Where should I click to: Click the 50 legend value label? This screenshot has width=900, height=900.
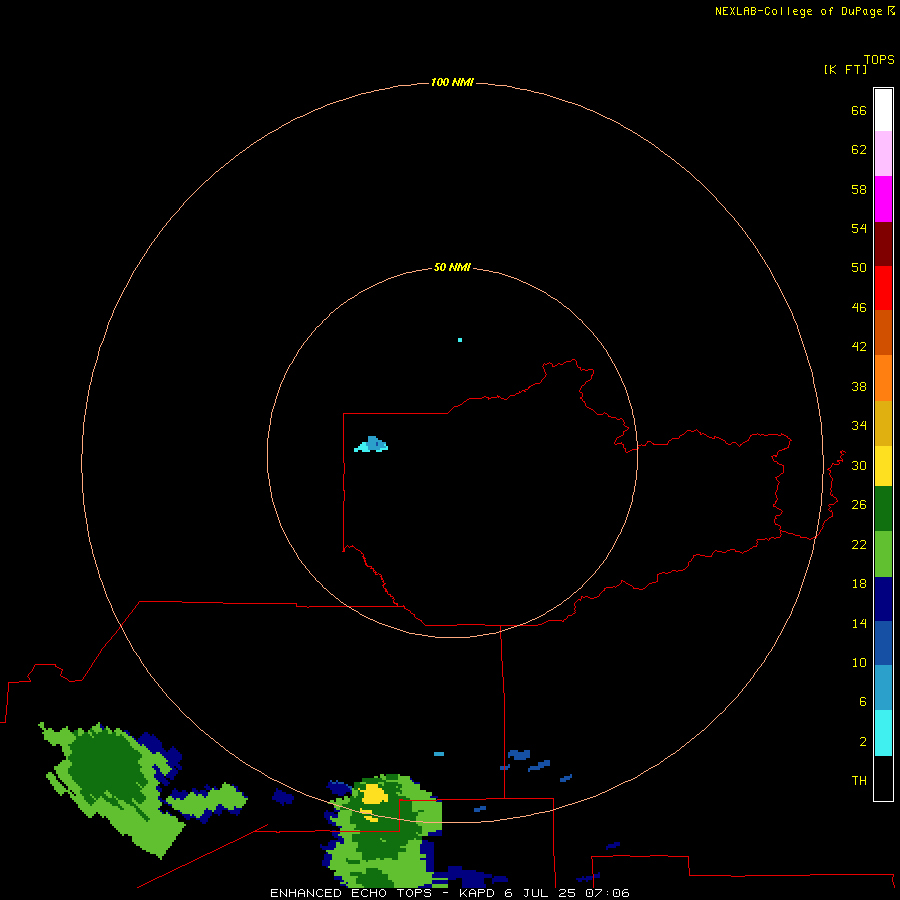click(x=859, y=268)
